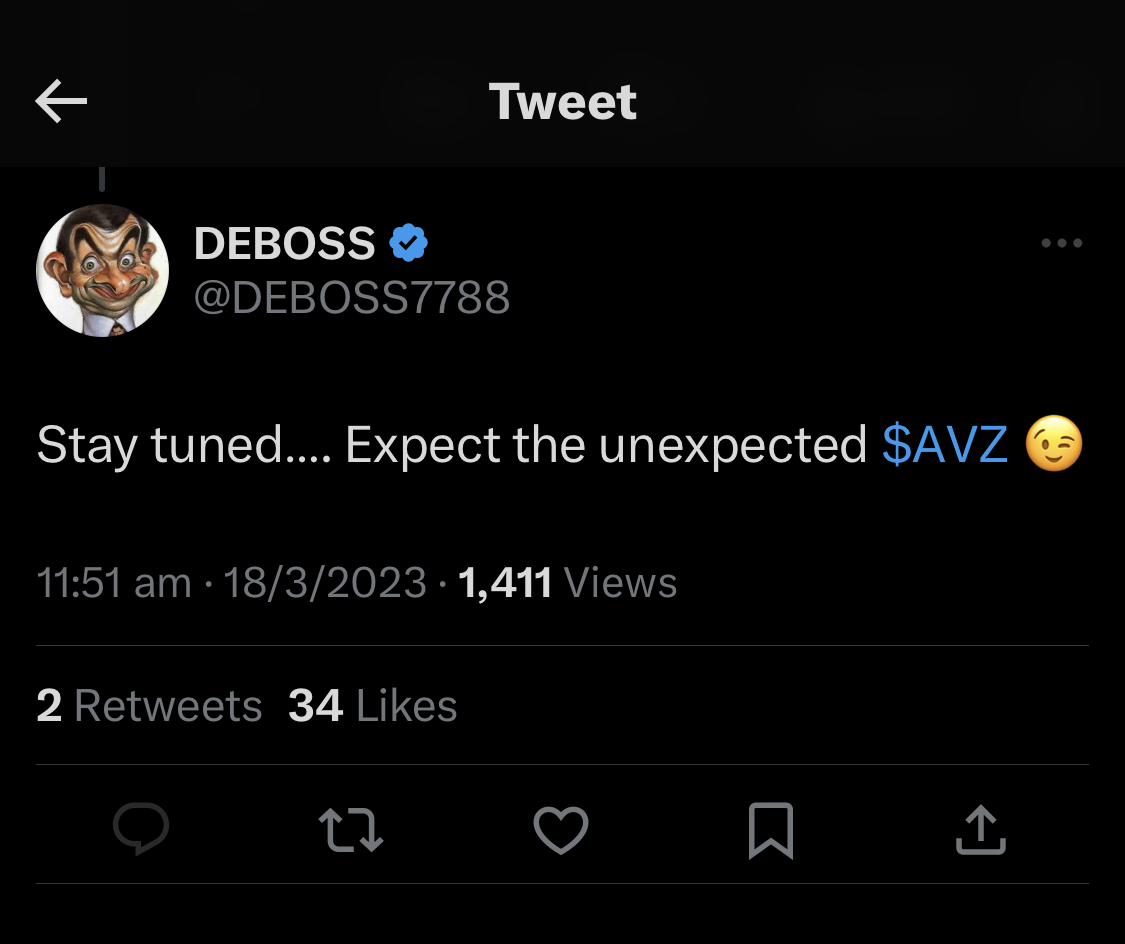Click the winking face emoji
Image resolution: width=1125 pixels, height=944 pixels.
pos(1054,445)
